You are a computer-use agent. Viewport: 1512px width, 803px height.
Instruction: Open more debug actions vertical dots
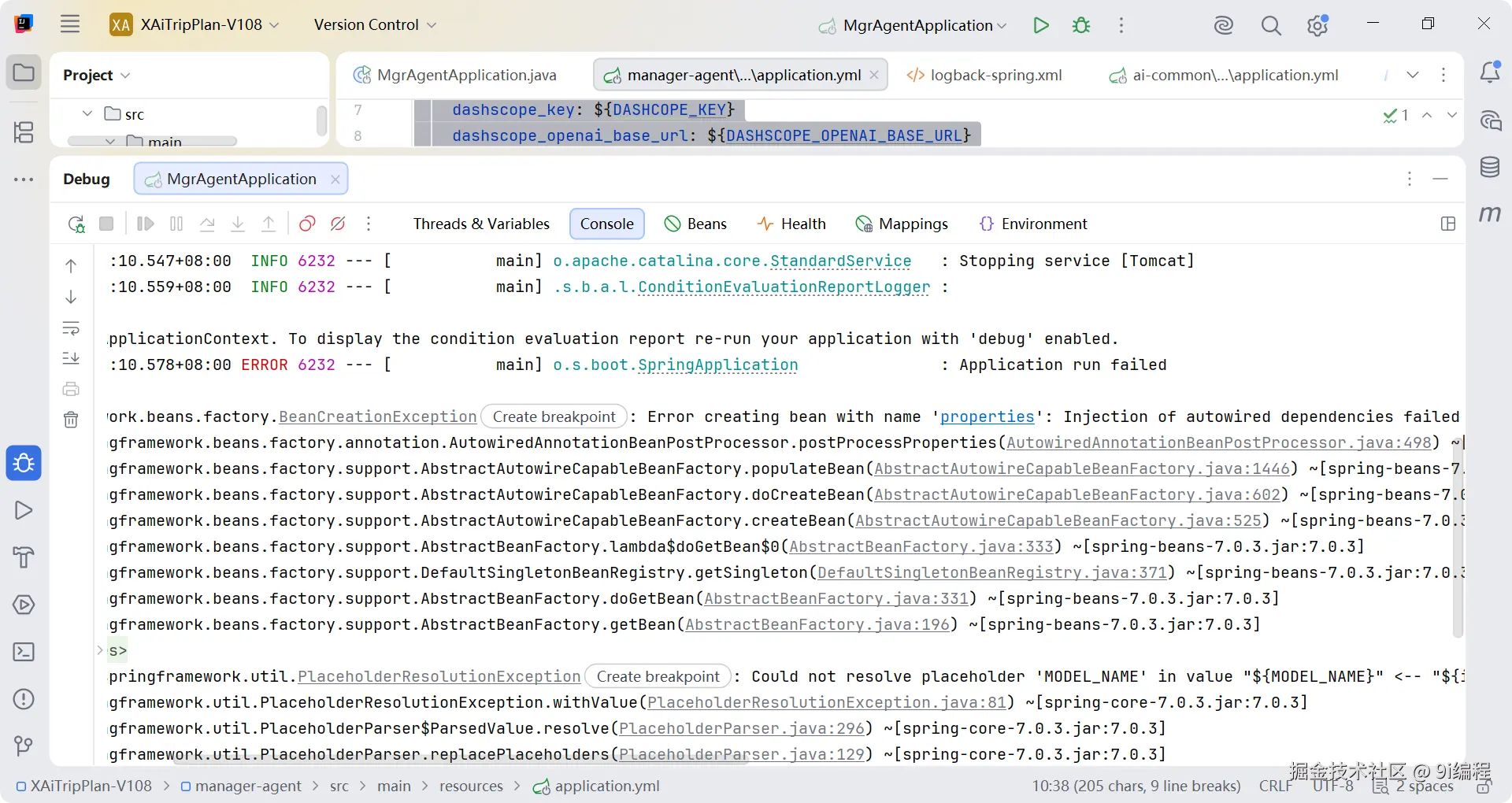click(x=369, y=224)
